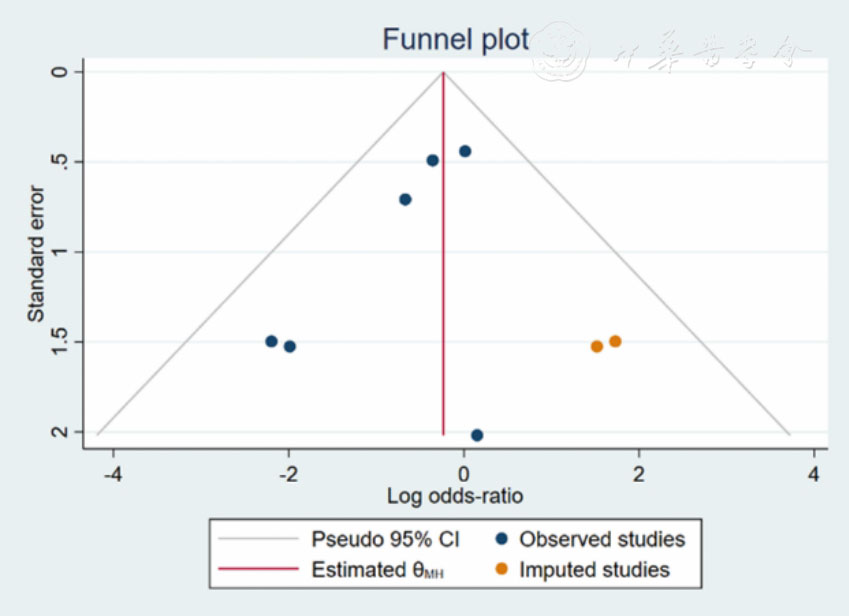This screenshot has height=616, width=849.
Task: Click the "Estimated θMH" legend text
Action: click(x=380, y=570)
